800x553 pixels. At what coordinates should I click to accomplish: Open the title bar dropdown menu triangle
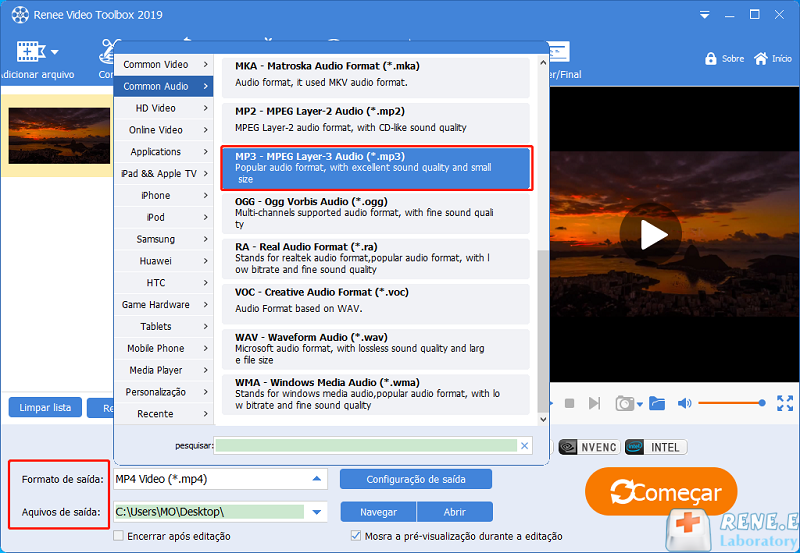[705, 15]
